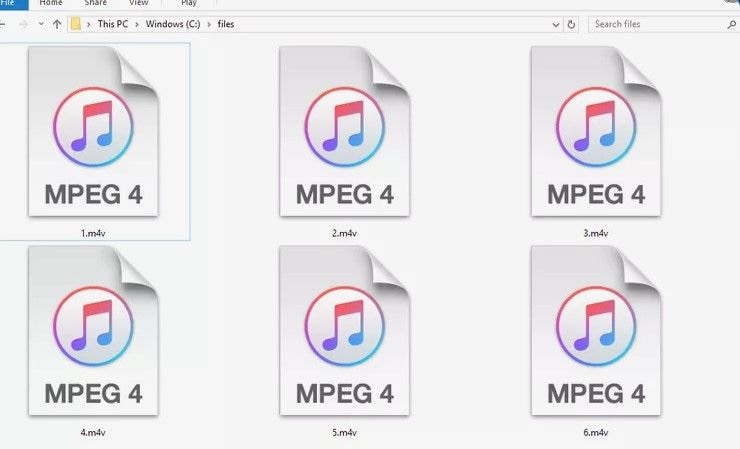Navigate to This PC in breadcrumb
740x449 pixels.
click(113, 24)
